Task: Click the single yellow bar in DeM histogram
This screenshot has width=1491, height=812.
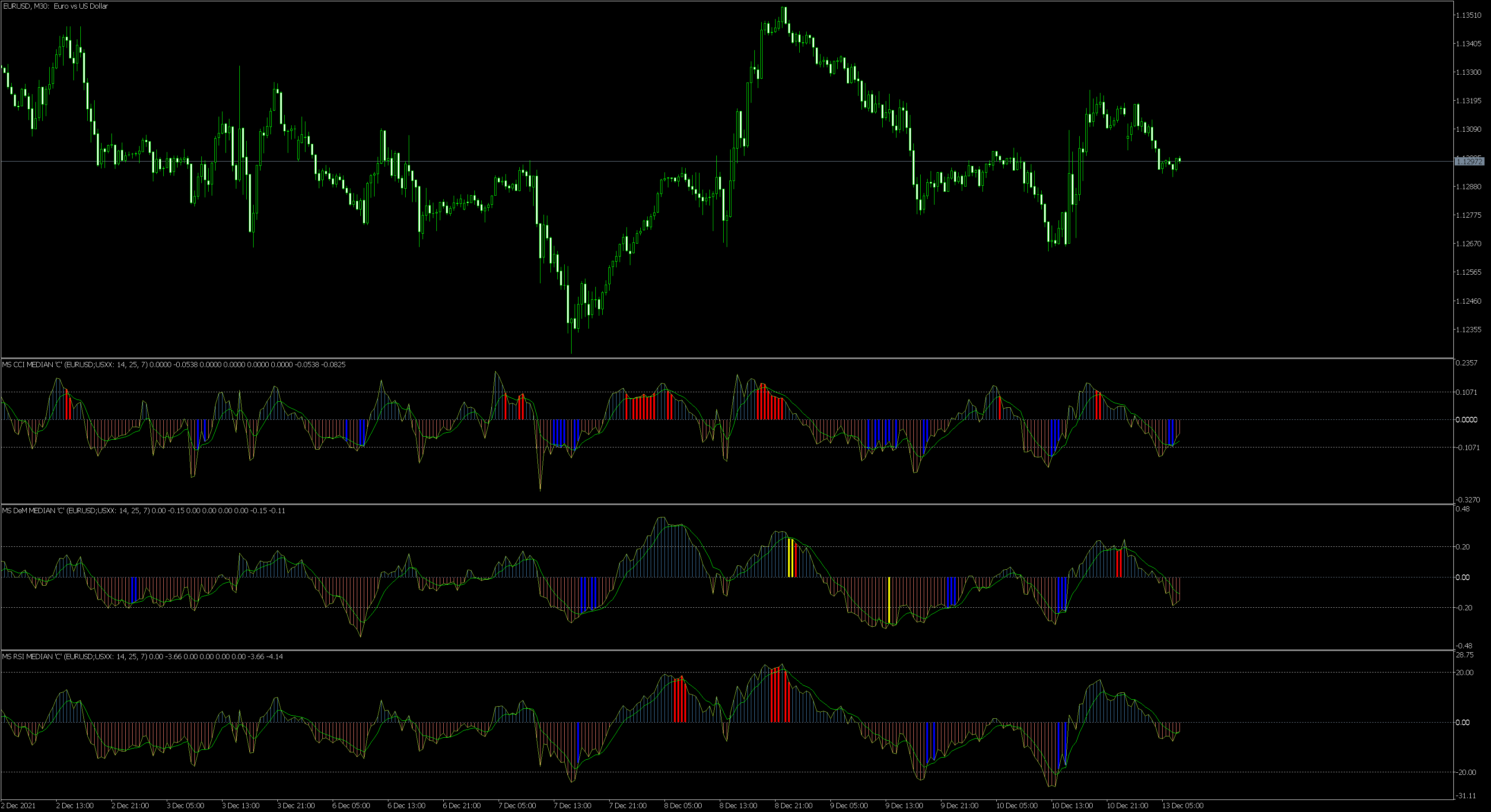Action: 889,601
